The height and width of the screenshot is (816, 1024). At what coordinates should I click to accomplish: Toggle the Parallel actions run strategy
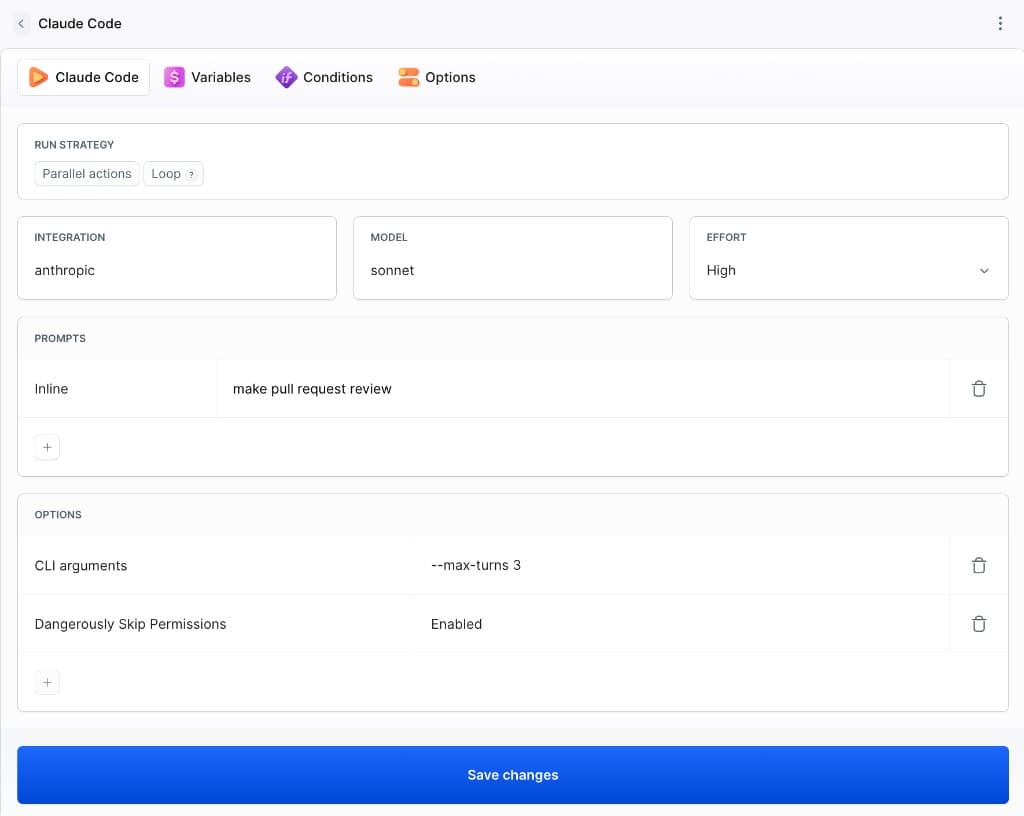pos(87,174)
